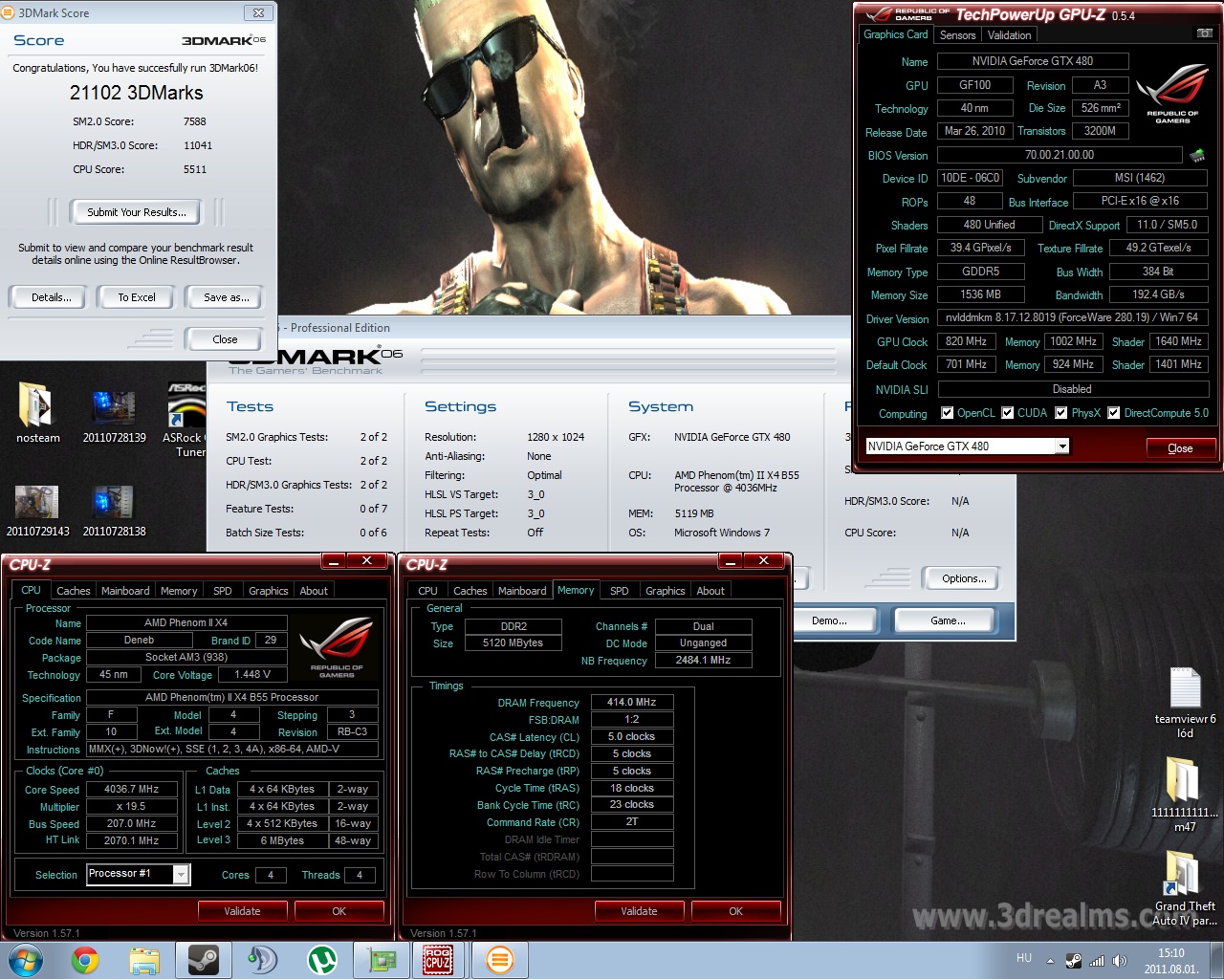The image size is (1224, 980).
Task: Open Google Chrome from the taskbar
Action: pos(85,959)
